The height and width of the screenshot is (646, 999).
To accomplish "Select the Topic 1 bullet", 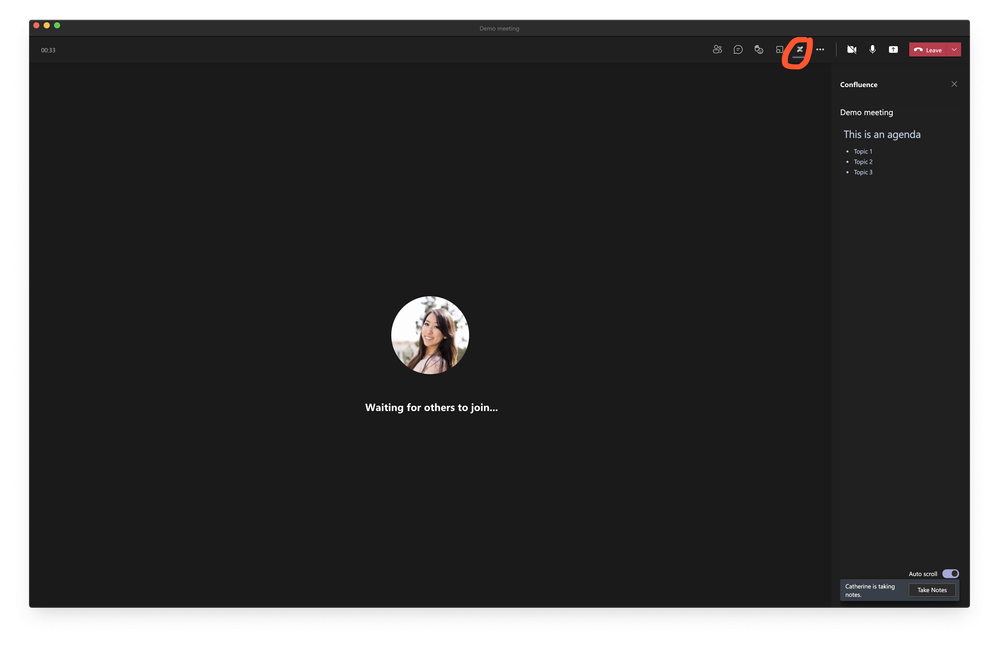I will [863, 152].
